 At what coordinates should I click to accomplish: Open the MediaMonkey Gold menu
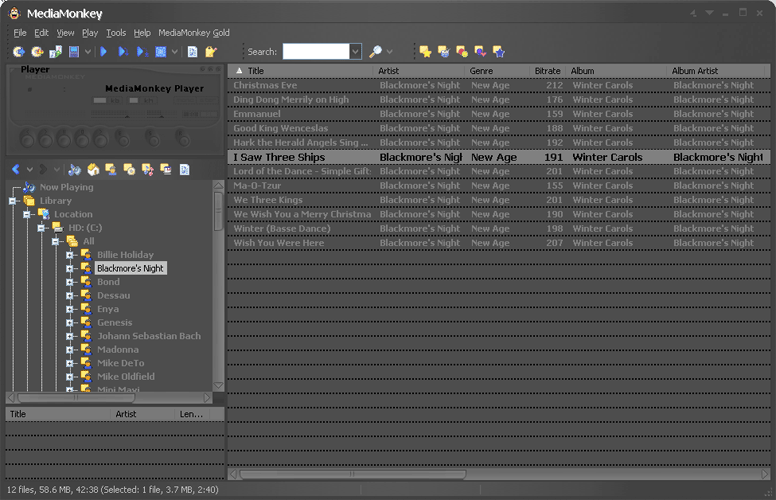[194, 33]
